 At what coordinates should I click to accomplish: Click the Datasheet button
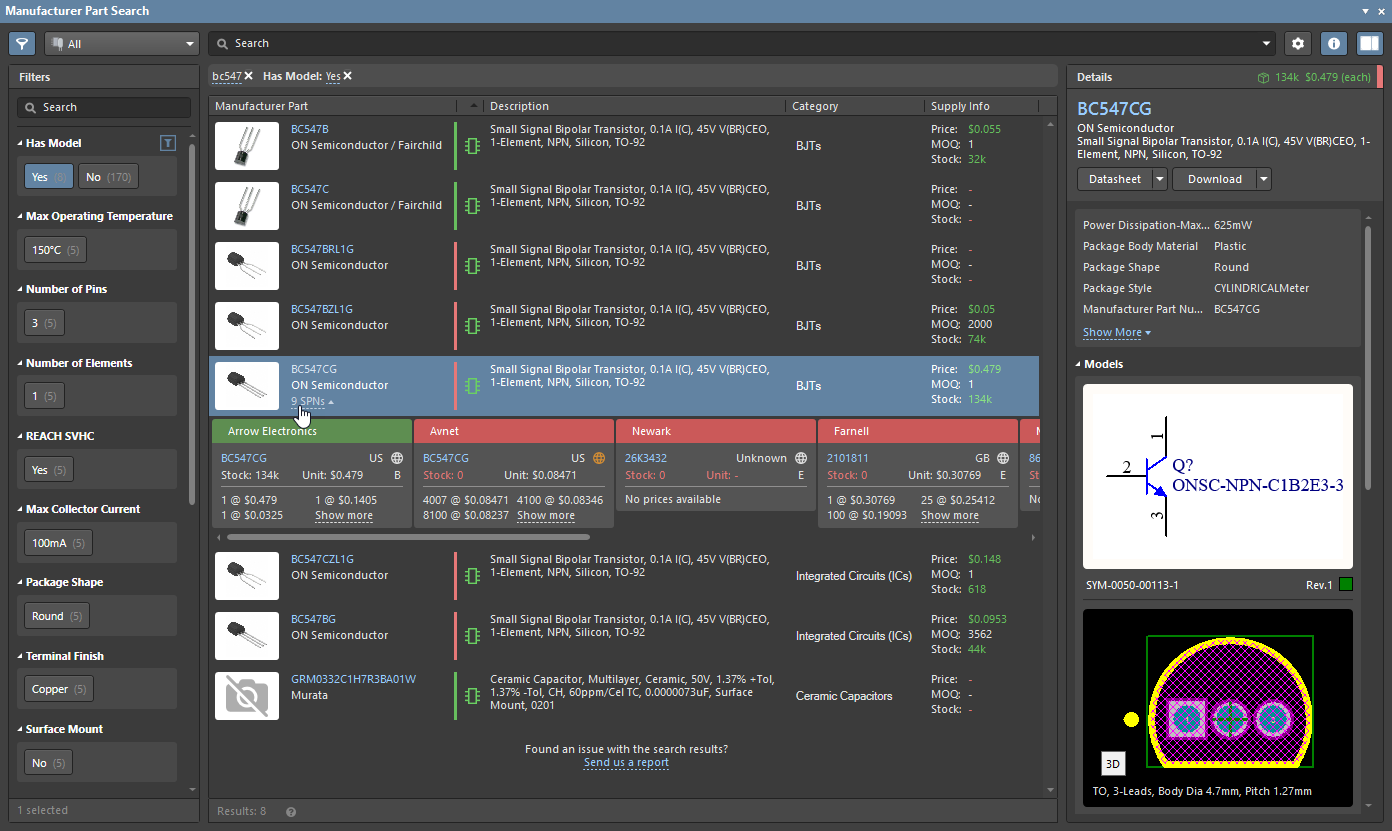pyautogui.click(x=1114, y=179)
